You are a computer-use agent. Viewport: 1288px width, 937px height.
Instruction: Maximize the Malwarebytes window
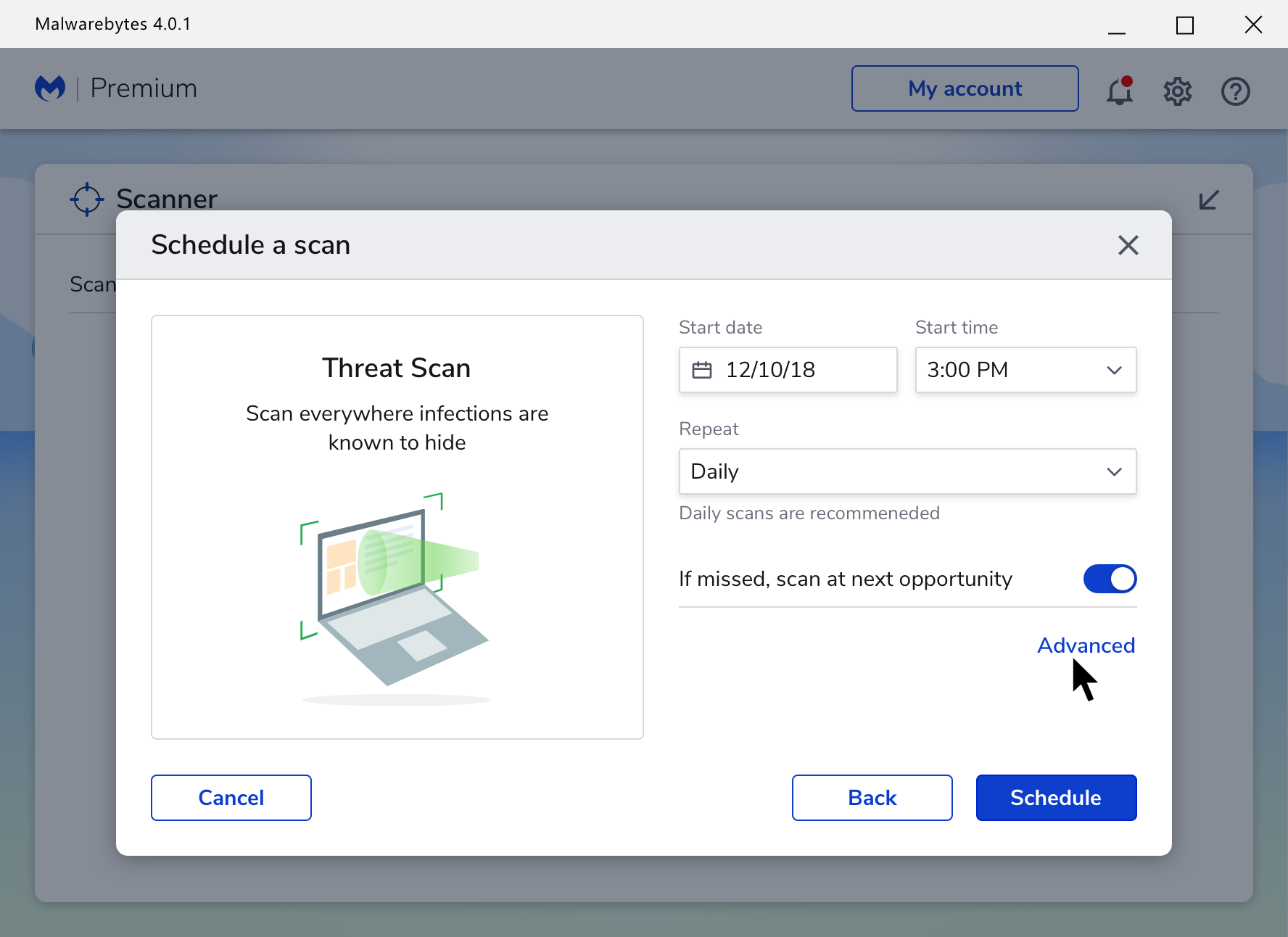[x=1185, y=25]
